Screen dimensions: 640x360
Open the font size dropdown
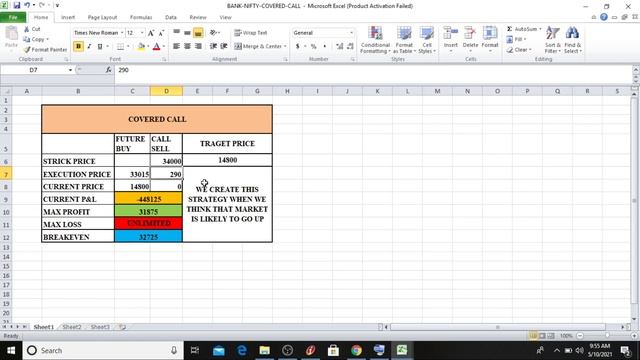pyautogui.click(x=142, y=33)
